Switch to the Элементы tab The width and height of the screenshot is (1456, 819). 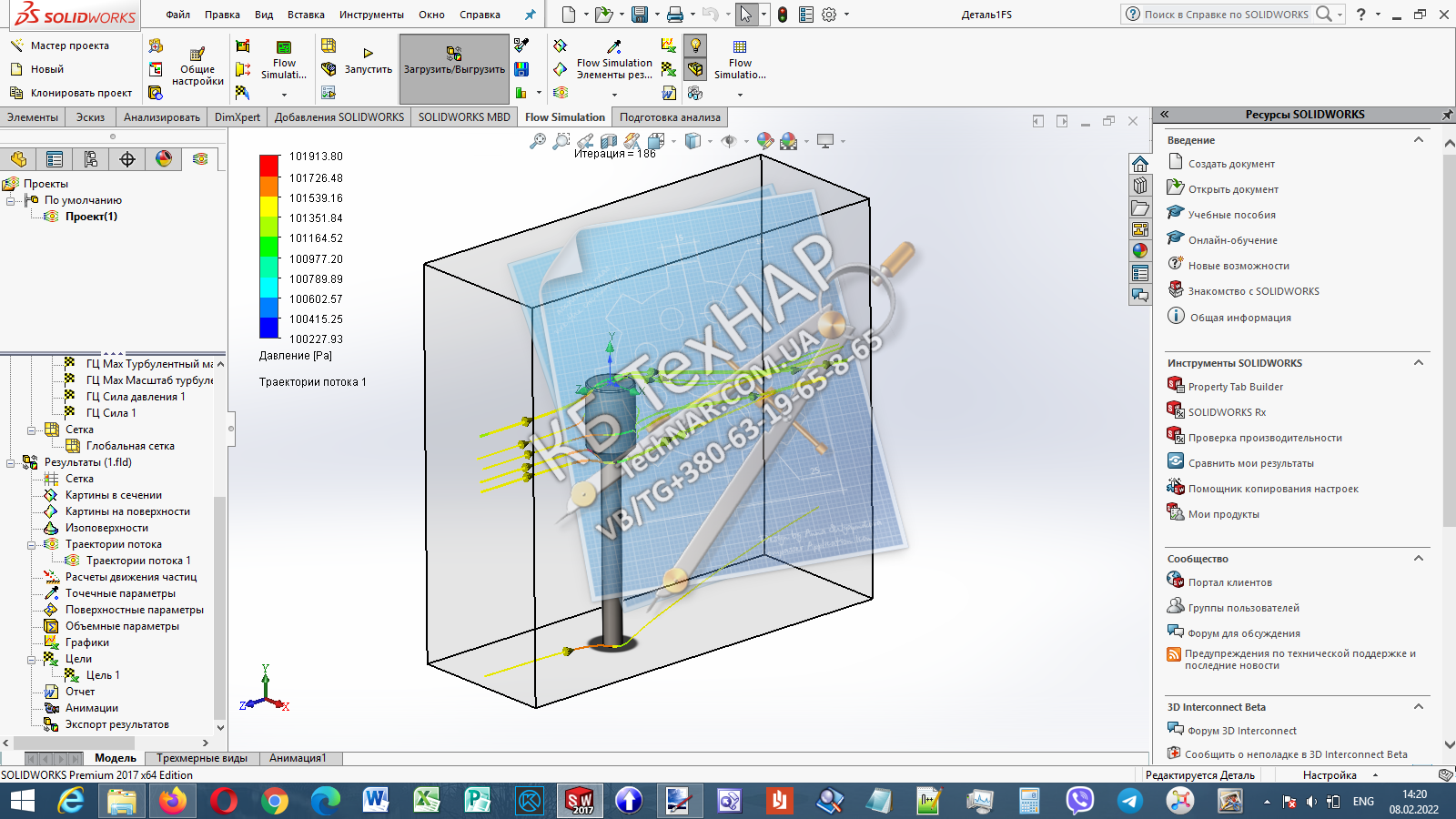coord(33,117)
